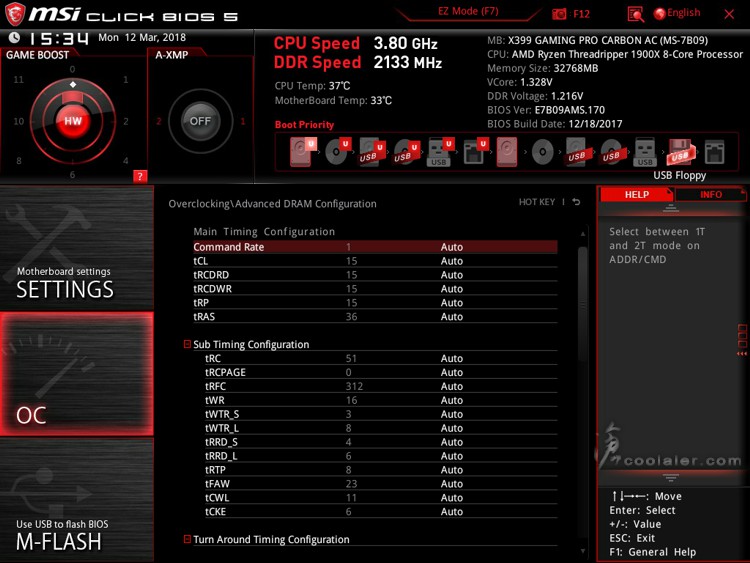
Task: Click the Overclocking\Advanced DRAM Configuration breadcrumb
Action: (x=272, y=204)
